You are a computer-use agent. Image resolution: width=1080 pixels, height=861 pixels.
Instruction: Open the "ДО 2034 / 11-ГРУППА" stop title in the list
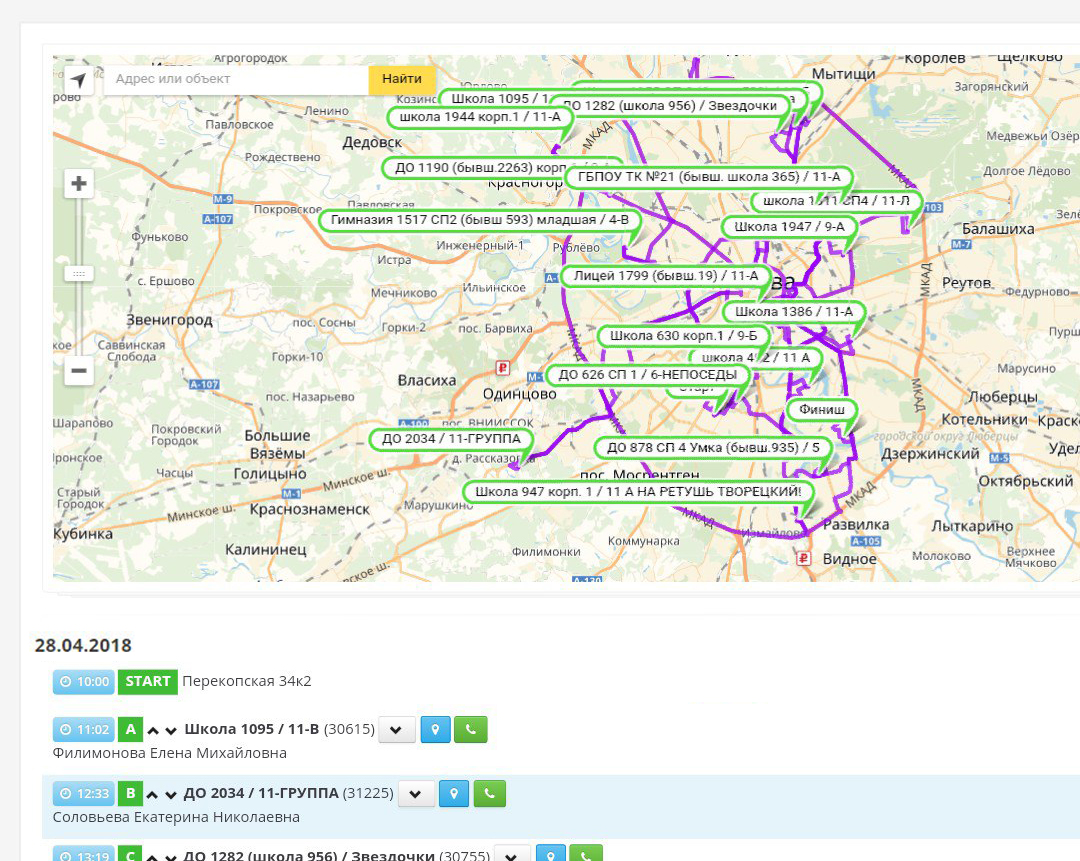coord(261,793)
